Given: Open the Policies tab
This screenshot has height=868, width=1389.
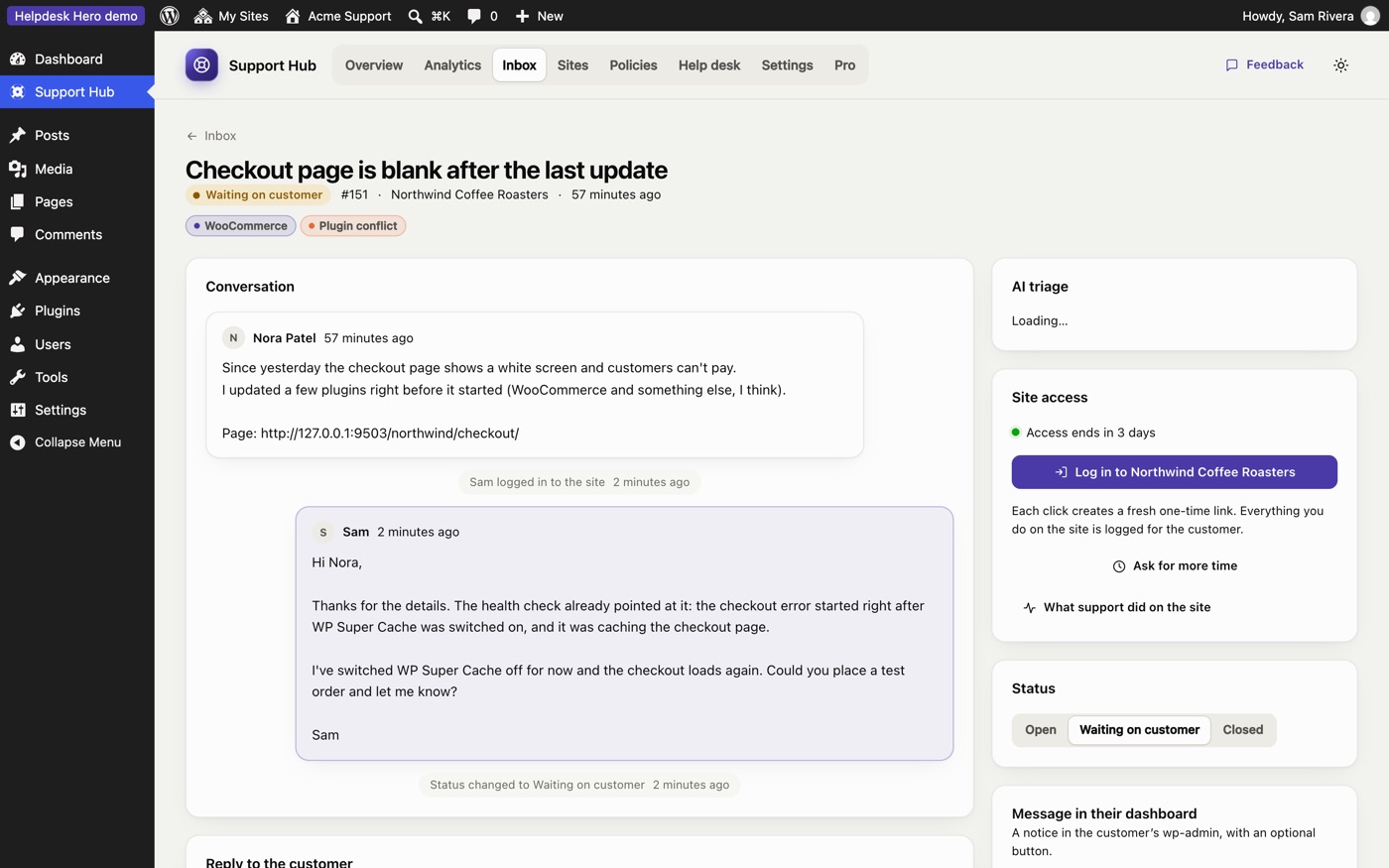Looking at the screenshot, I should click(x=633, y=65).
